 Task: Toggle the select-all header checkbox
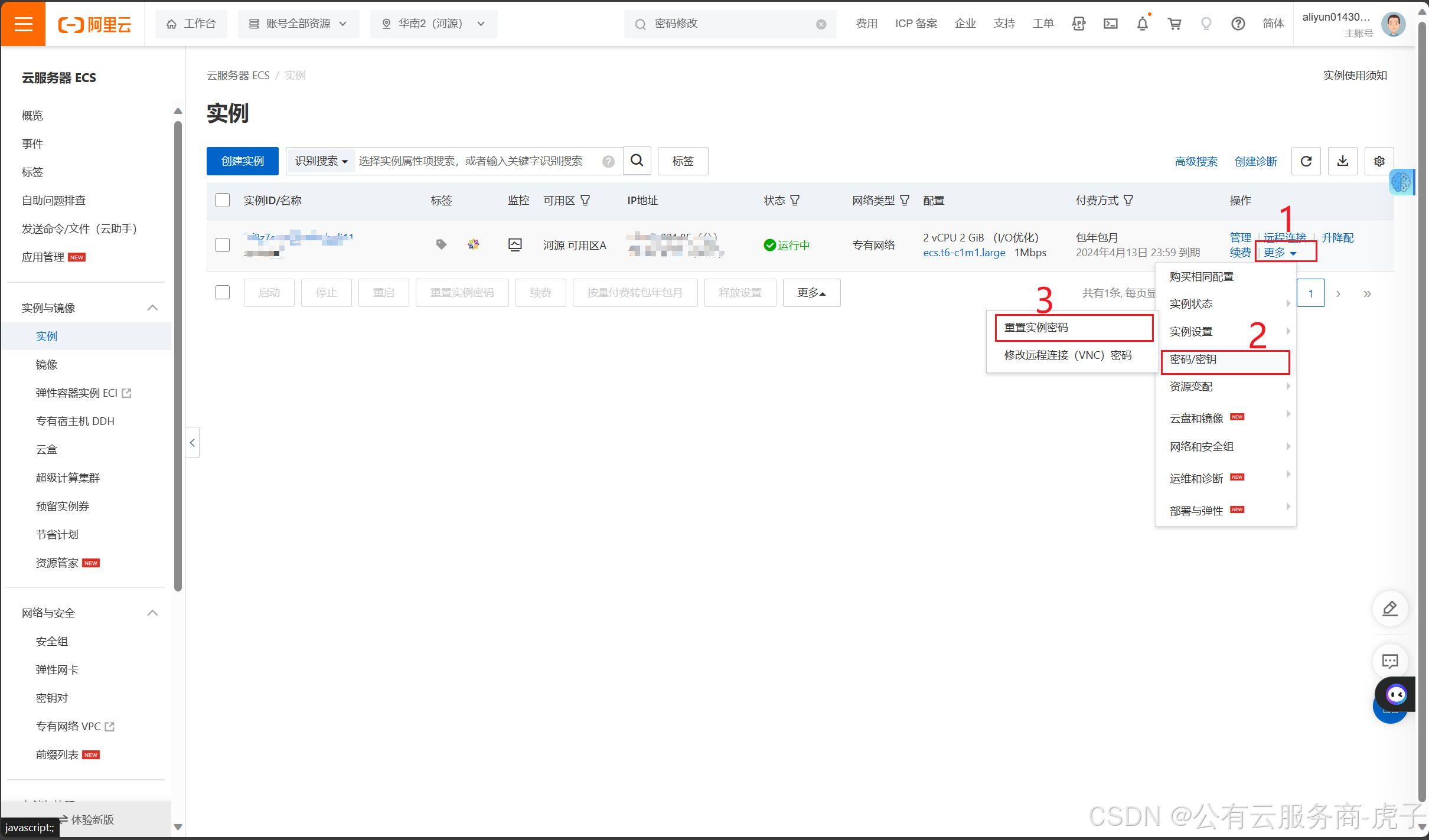223,200
